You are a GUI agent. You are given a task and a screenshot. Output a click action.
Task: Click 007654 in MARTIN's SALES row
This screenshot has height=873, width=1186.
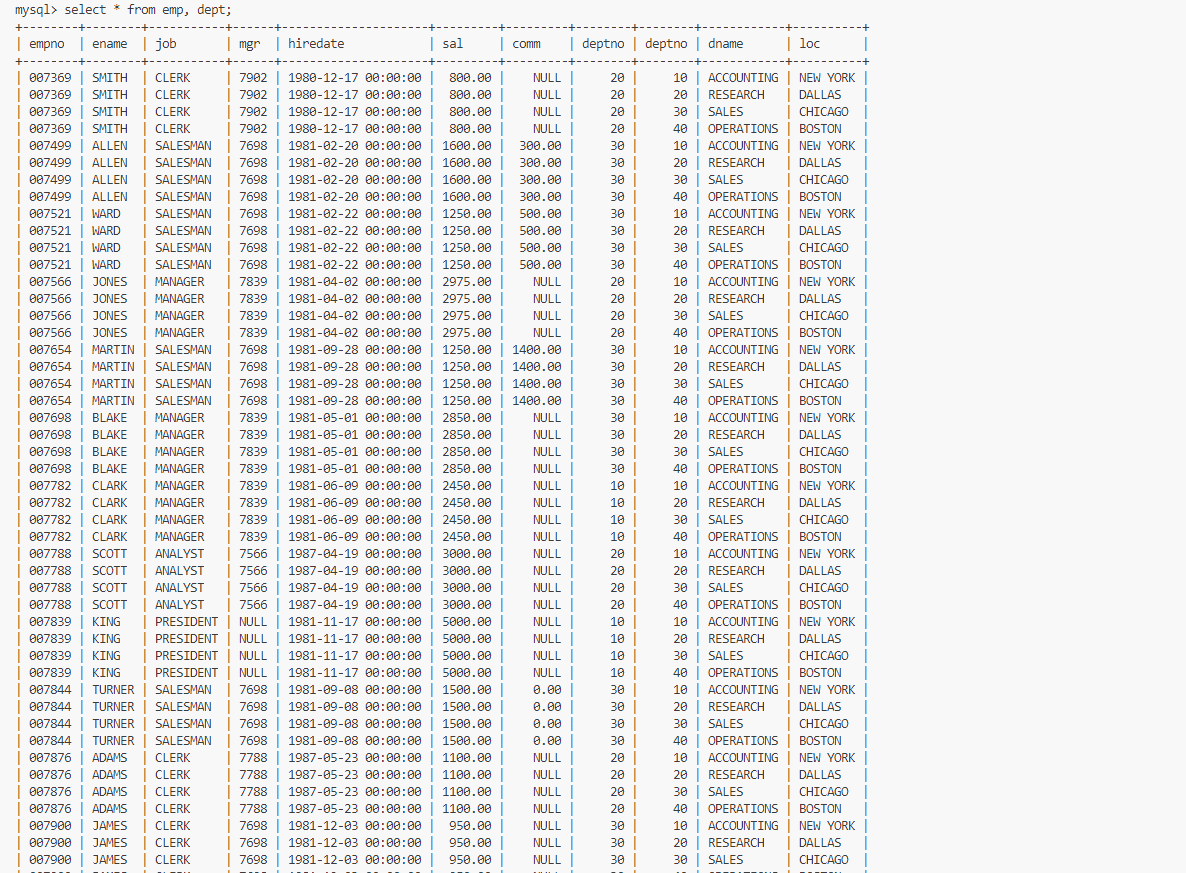50,384
